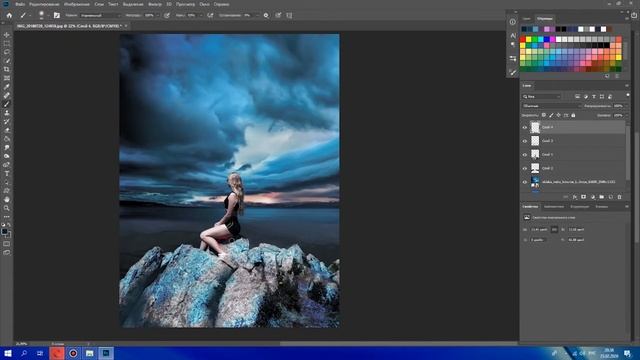Create a new adjustment layer
Screen dimensions: 640x360
pos(593,197)
